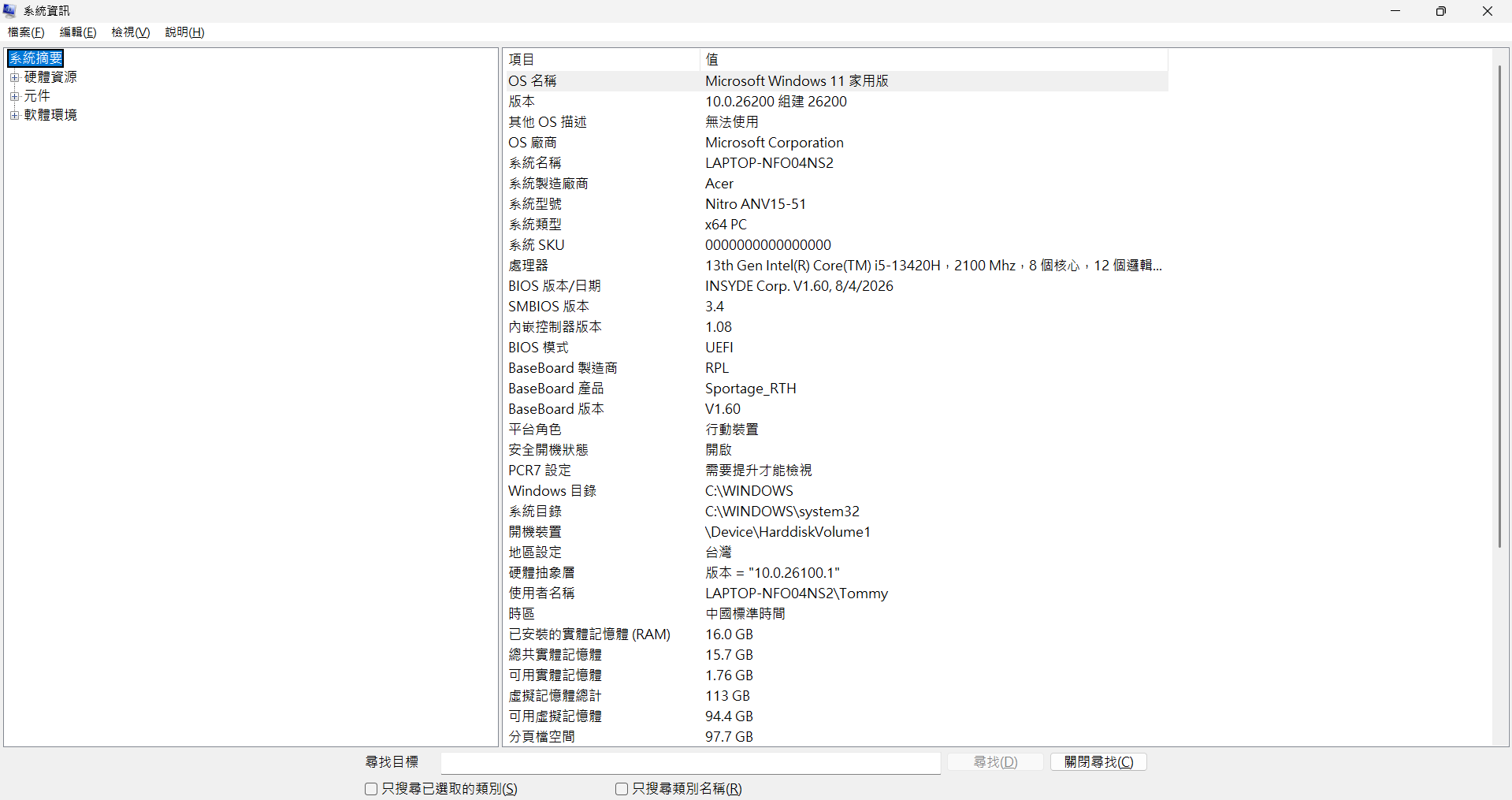The height and width of the screenshot is (800, 1512).
Task: Check 只搜尋類別名稱(R) checkbox
Action: (x=622, y=789)
